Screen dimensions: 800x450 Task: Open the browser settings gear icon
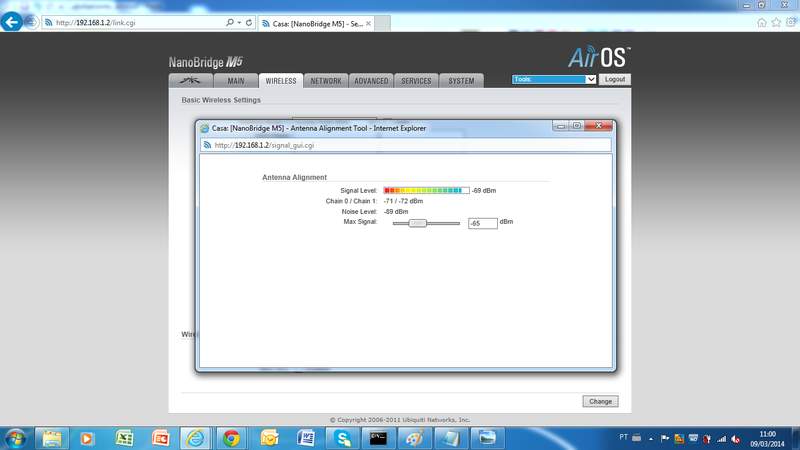pyautogui.click(x=791, y=22)
